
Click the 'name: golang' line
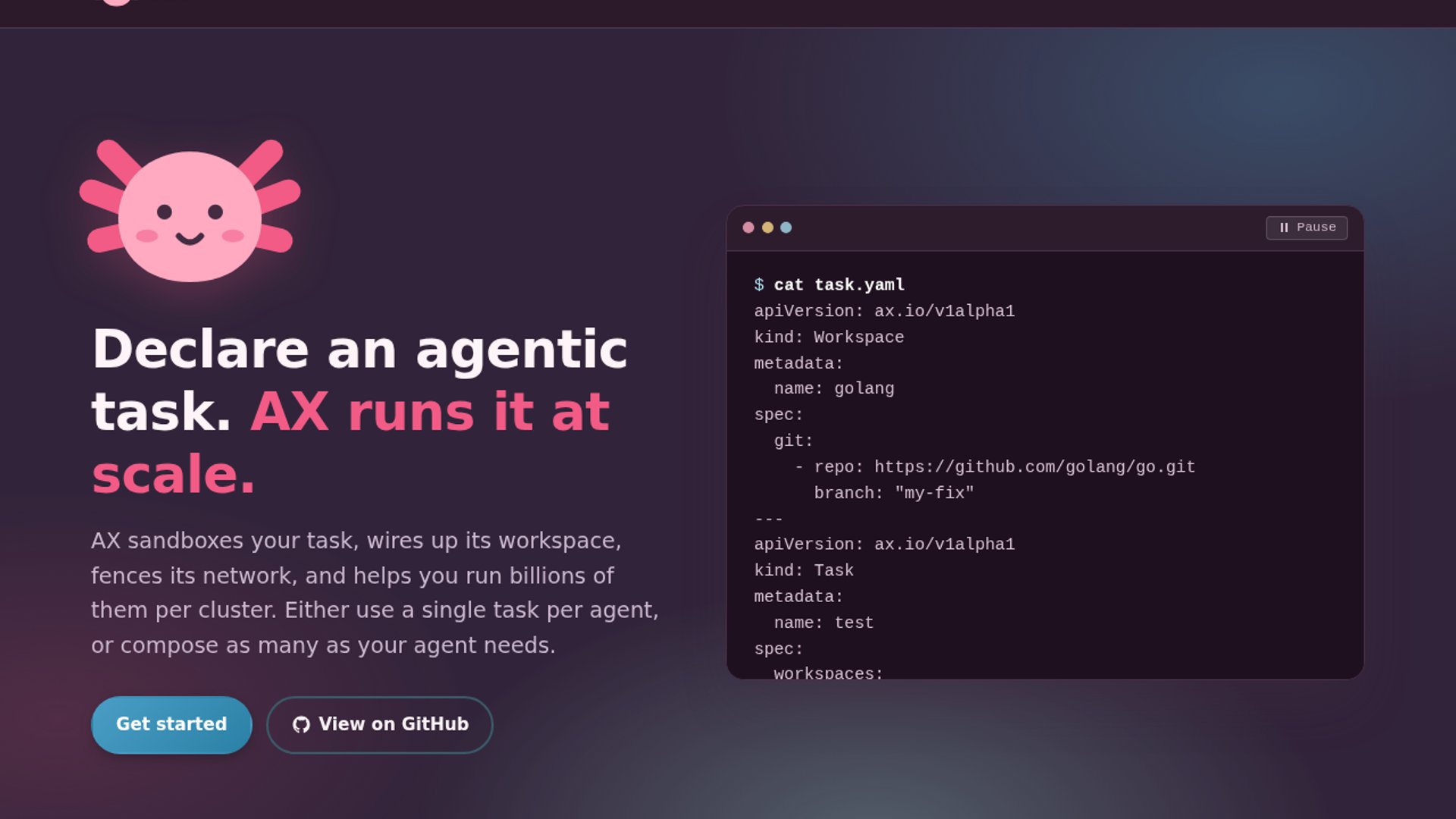[x=834, y=388]
